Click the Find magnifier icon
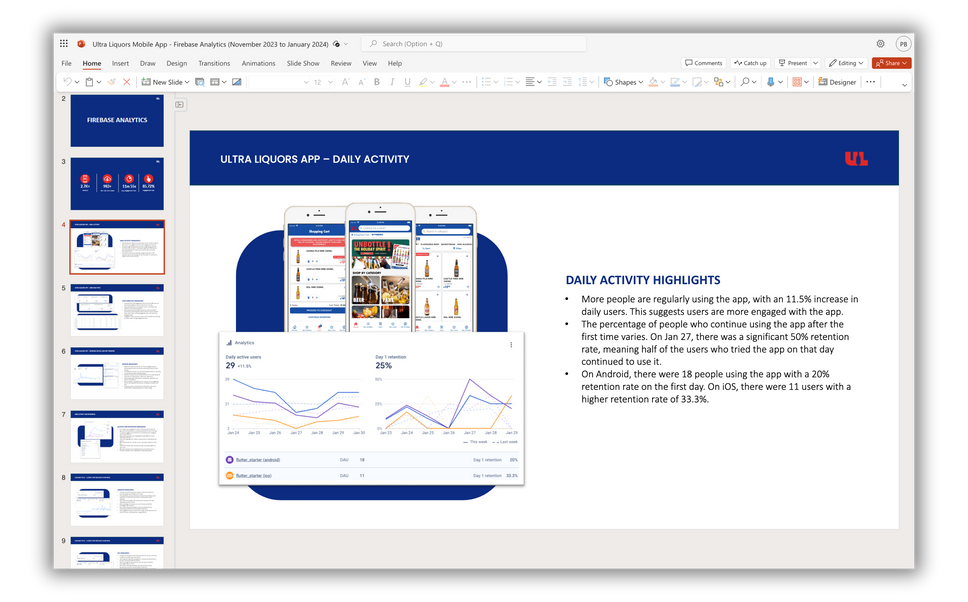 (x=745, y=82)
